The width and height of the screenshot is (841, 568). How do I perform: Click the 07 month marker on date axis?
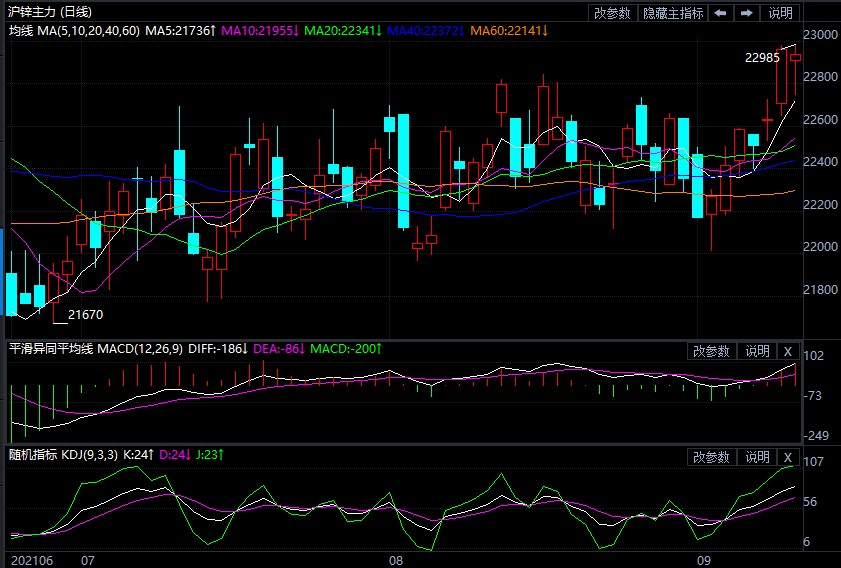click(x=87, y=560)
